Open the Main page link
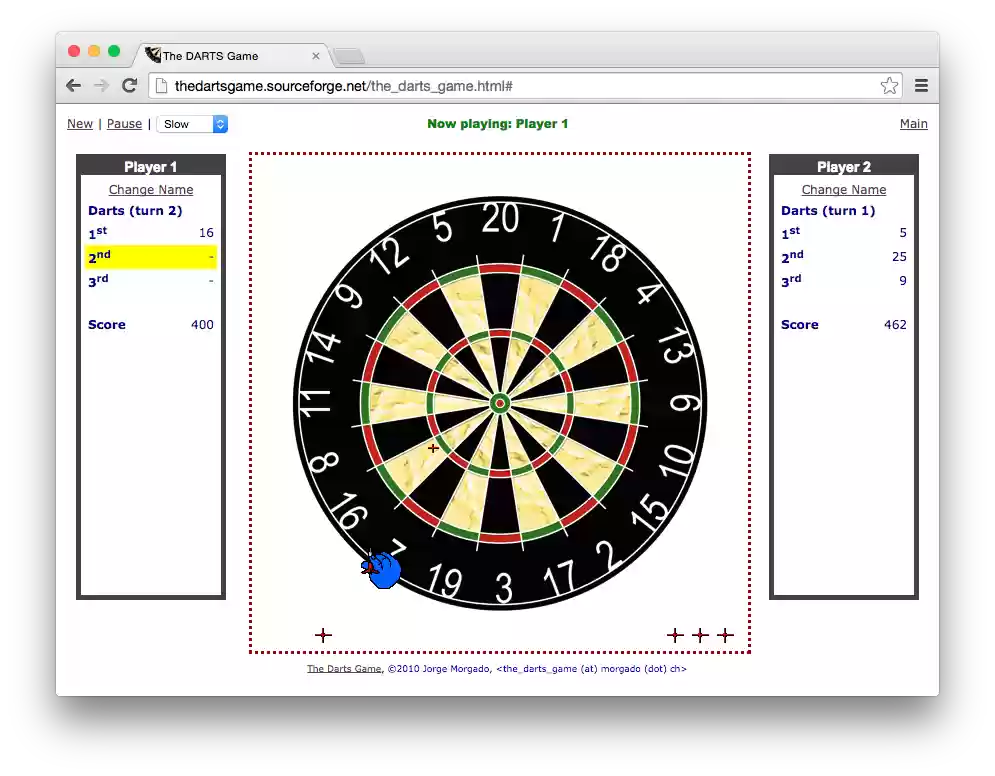This screenshot has height=776, width=995. [913, 124]
